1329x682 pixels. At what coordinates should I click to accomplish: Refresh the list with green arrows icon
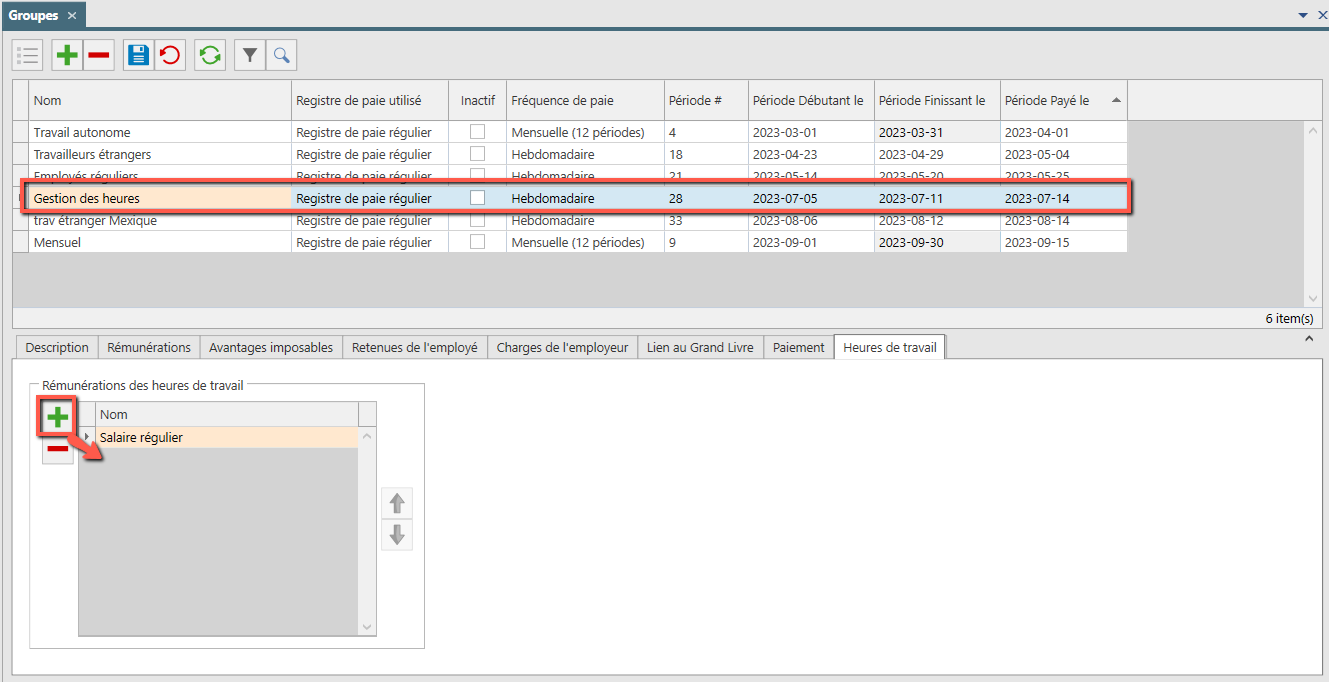point(210,55)
